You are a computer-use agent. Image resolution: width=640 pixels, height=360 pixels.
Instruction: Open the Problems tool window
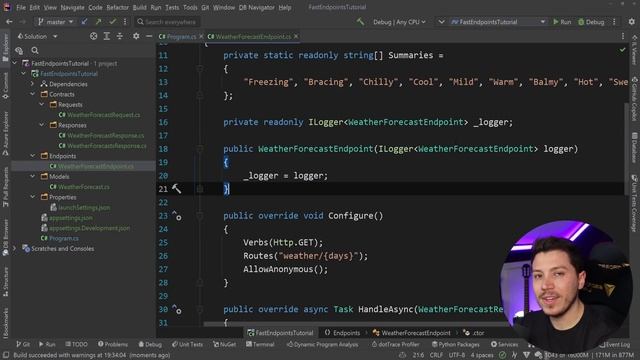(113, 344)
